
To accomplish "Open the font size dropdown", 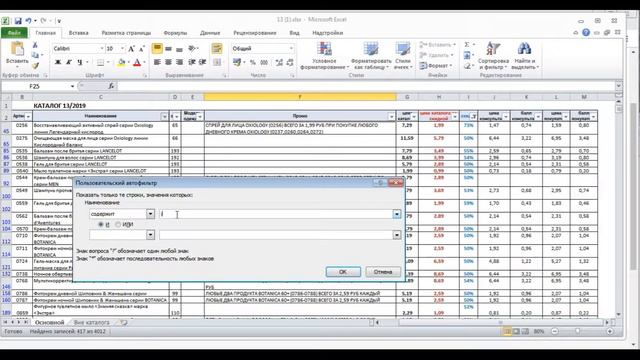I will click(122, 49).
